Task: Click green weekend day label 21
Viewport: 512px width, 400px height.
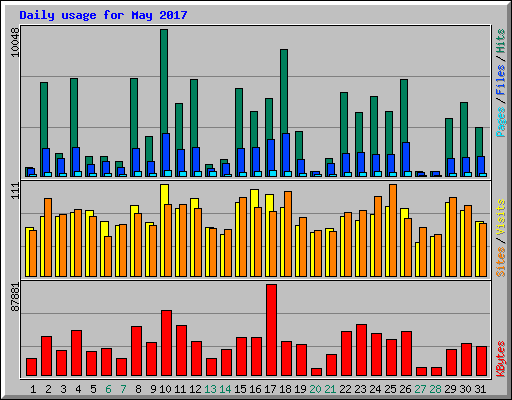Action: (x=330, y=389)
